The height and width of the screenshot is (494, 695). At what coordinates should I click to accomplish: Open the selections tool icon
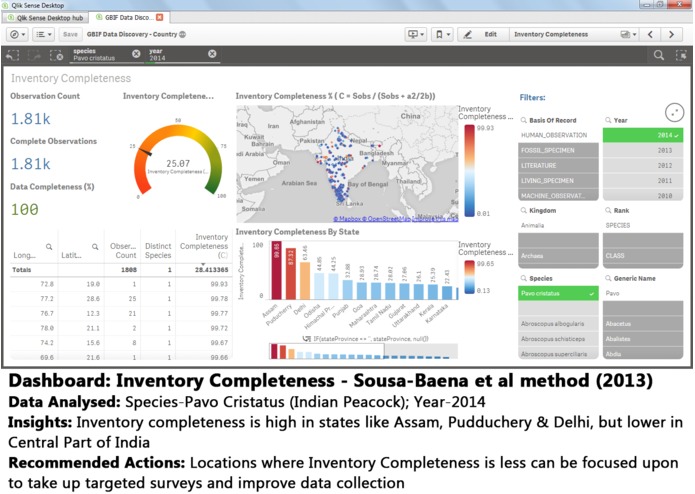pyautogui.click(x=681, y=55)
